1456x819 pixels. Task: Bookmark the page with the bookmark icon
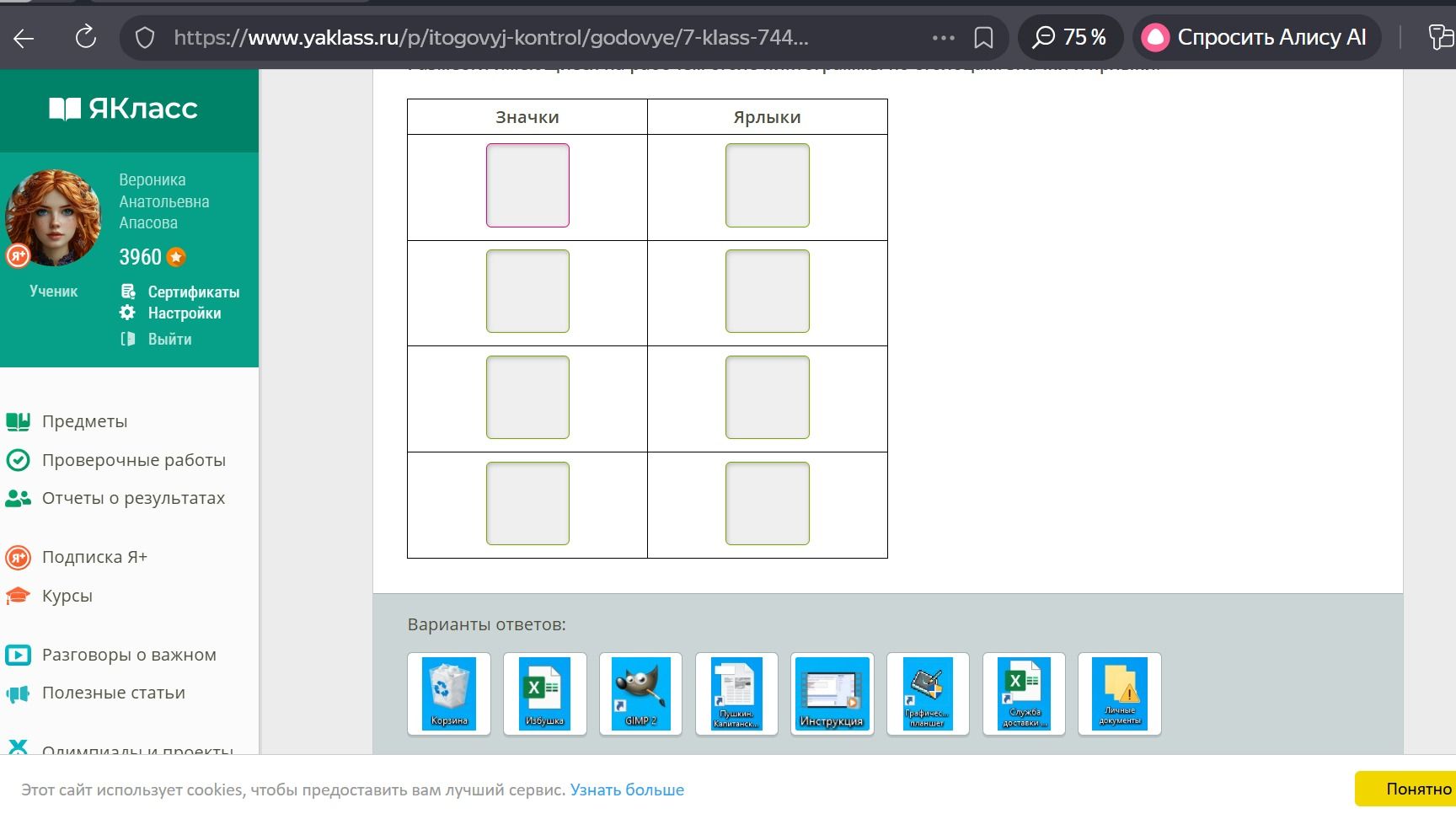click(982, 38)
